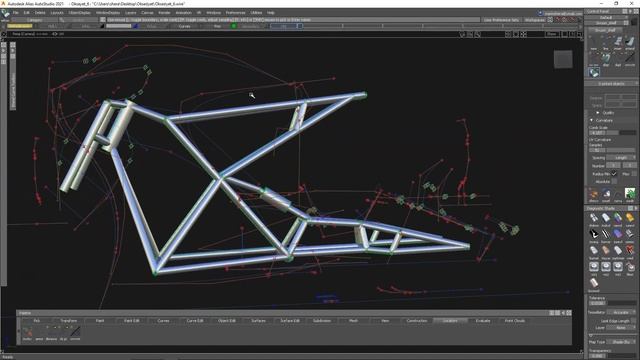Click the highlighted shelf icon in Control Panel

[x=594, y=73]
